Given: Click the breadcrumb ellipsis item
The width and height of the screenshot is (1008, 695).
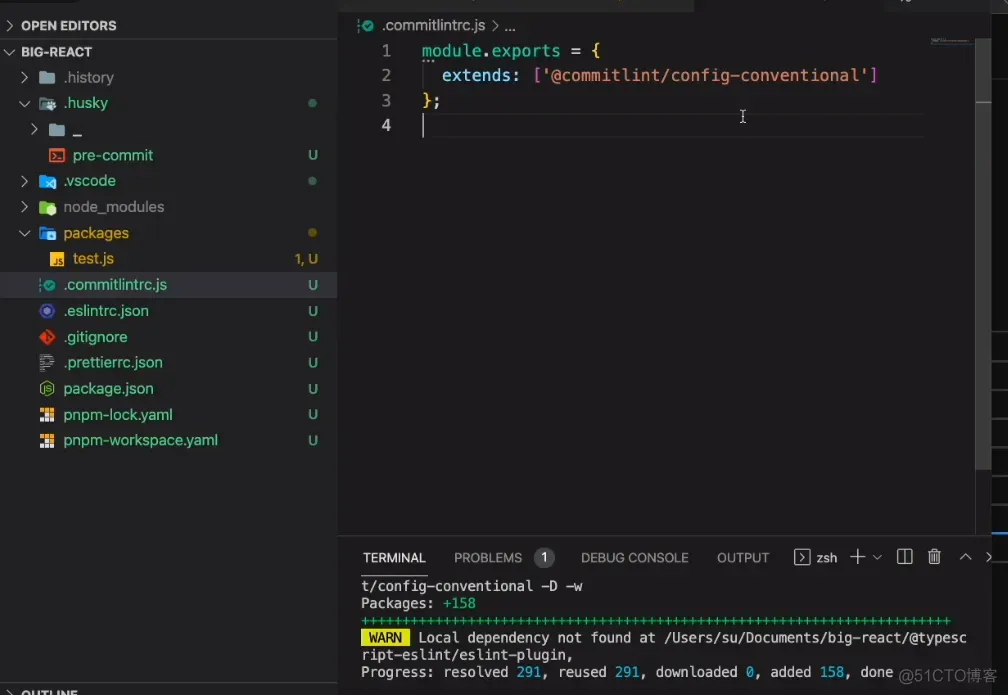Looking at the screenshot, I should click(510, 26).
